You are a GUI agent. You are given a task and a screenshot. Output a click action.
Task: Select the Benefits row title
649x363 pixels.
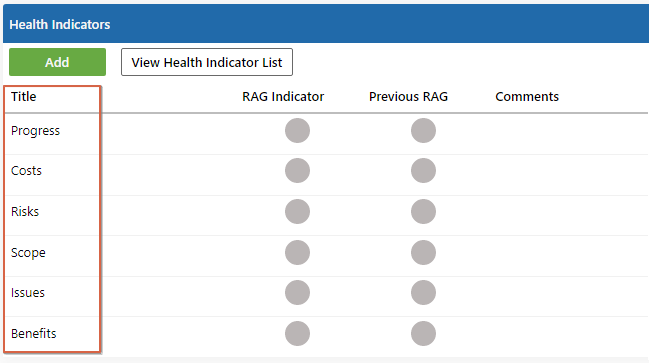click(34, 333)
